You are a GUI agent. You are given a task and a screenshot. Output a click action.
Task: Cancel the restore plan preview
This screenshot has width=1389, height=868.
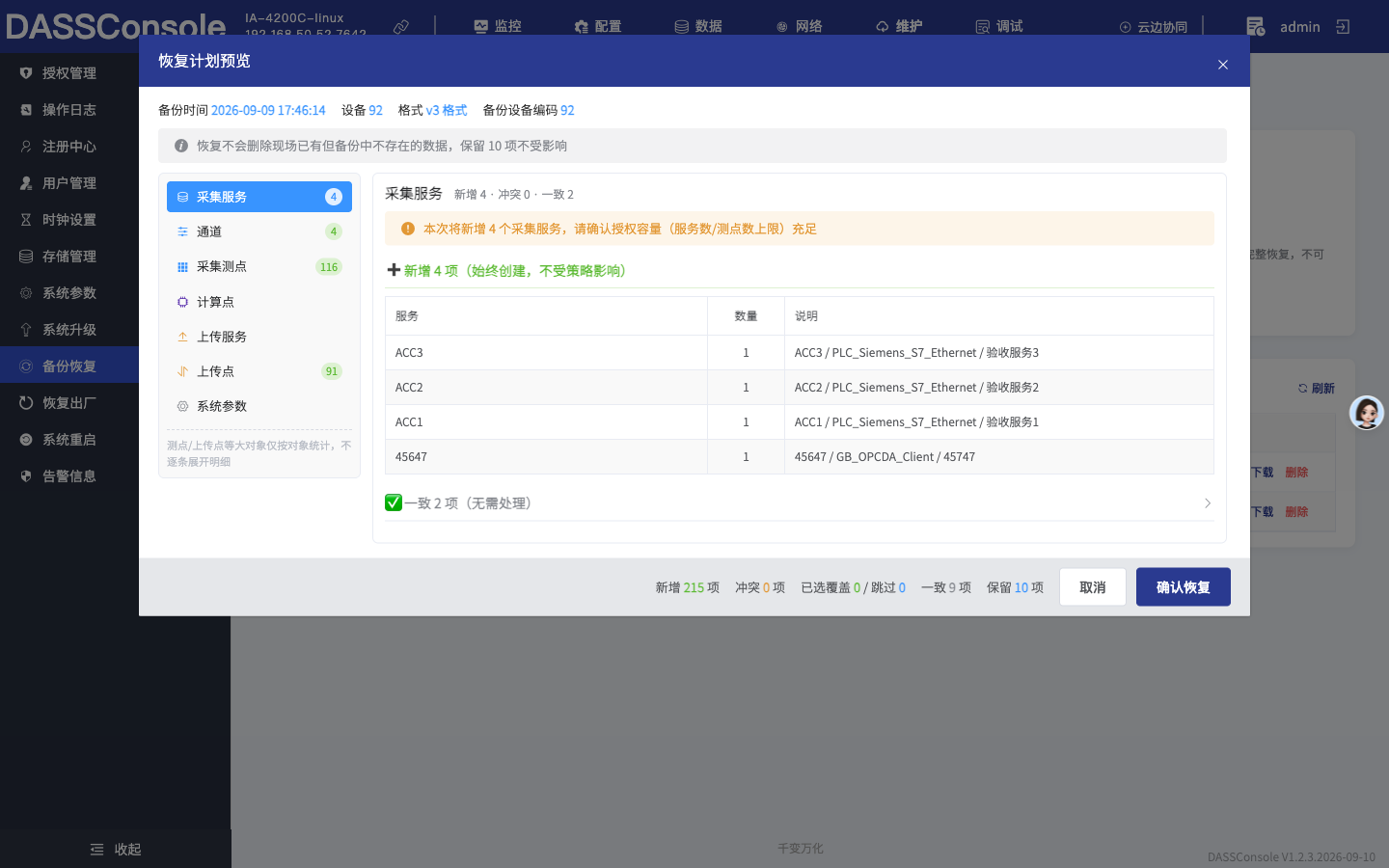(x=1093, y=587)
